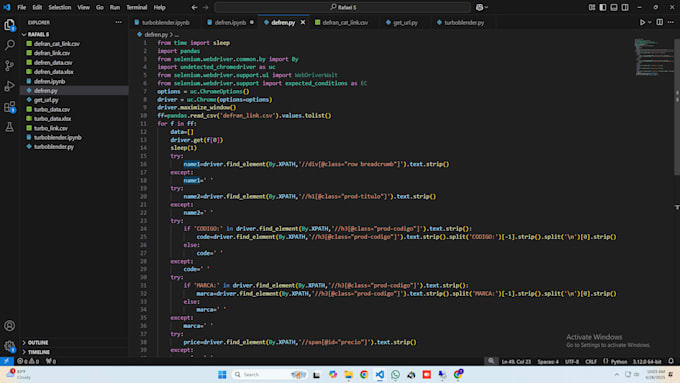Open the Accounts menu icon
680x383 pixels.
10,326
